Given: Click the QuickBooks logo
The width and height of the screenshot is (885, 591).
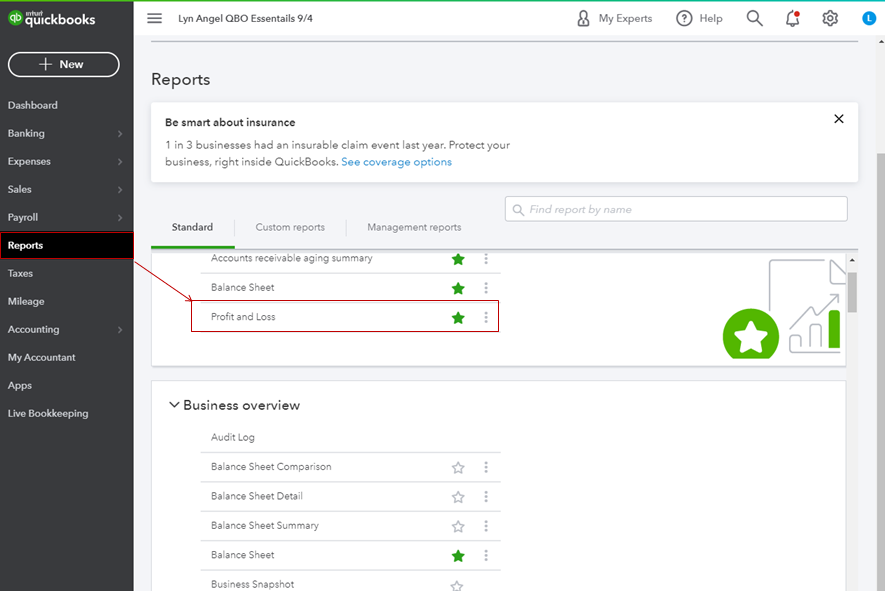Looking at the screenshot, I should 51,19.
